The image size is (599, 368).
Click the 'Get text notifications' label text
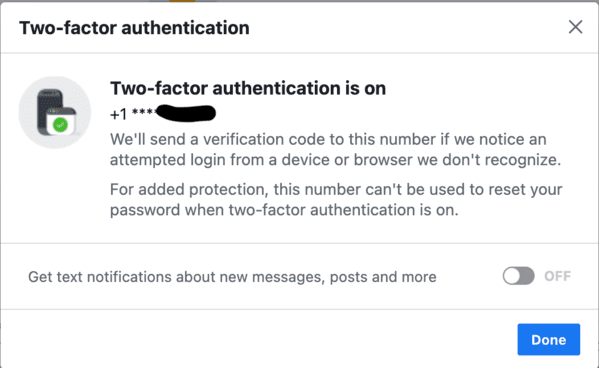click(x=232, y=277)
